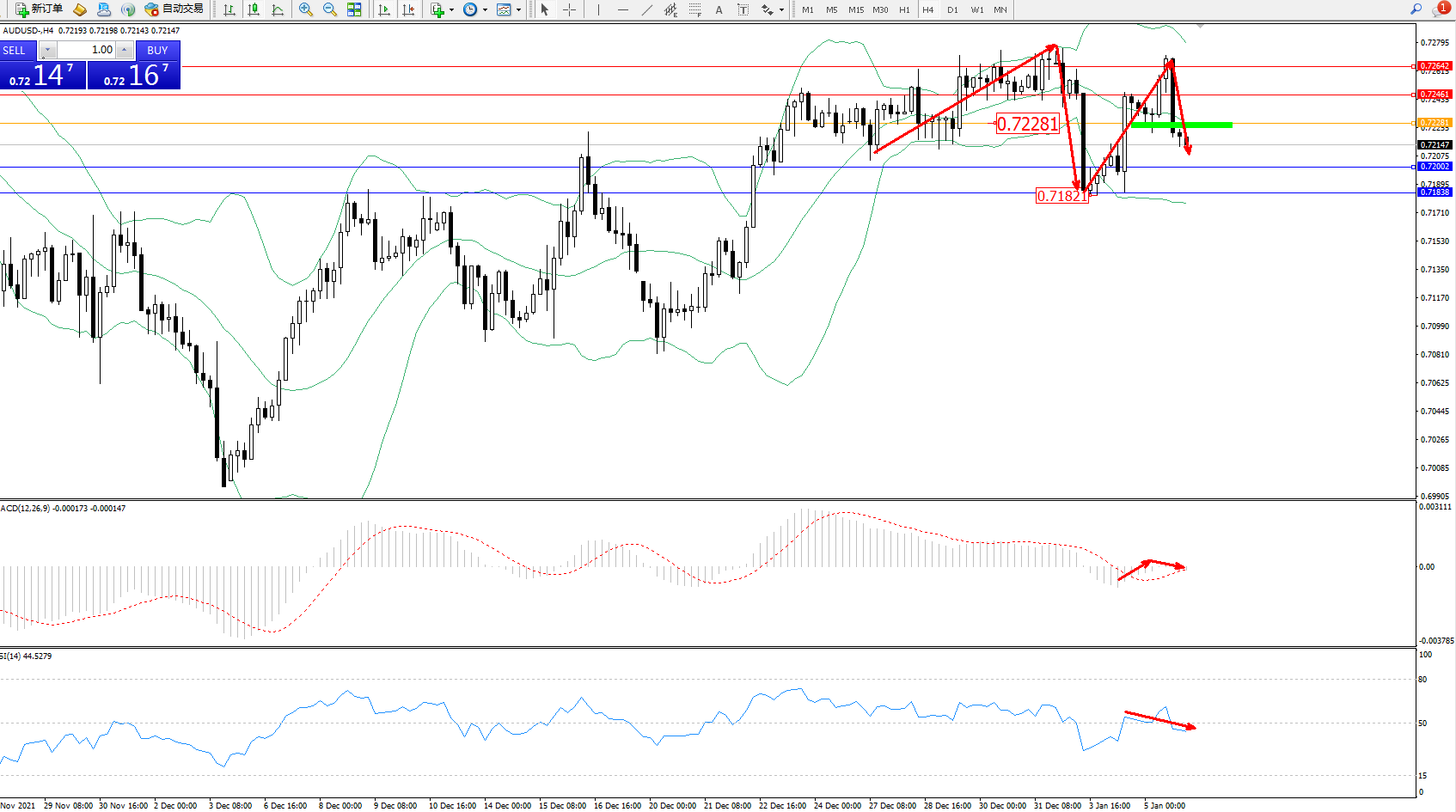Open the chart templates dropdown
1456x812 pixels.
pyautogui.click(x=509, y=9)
